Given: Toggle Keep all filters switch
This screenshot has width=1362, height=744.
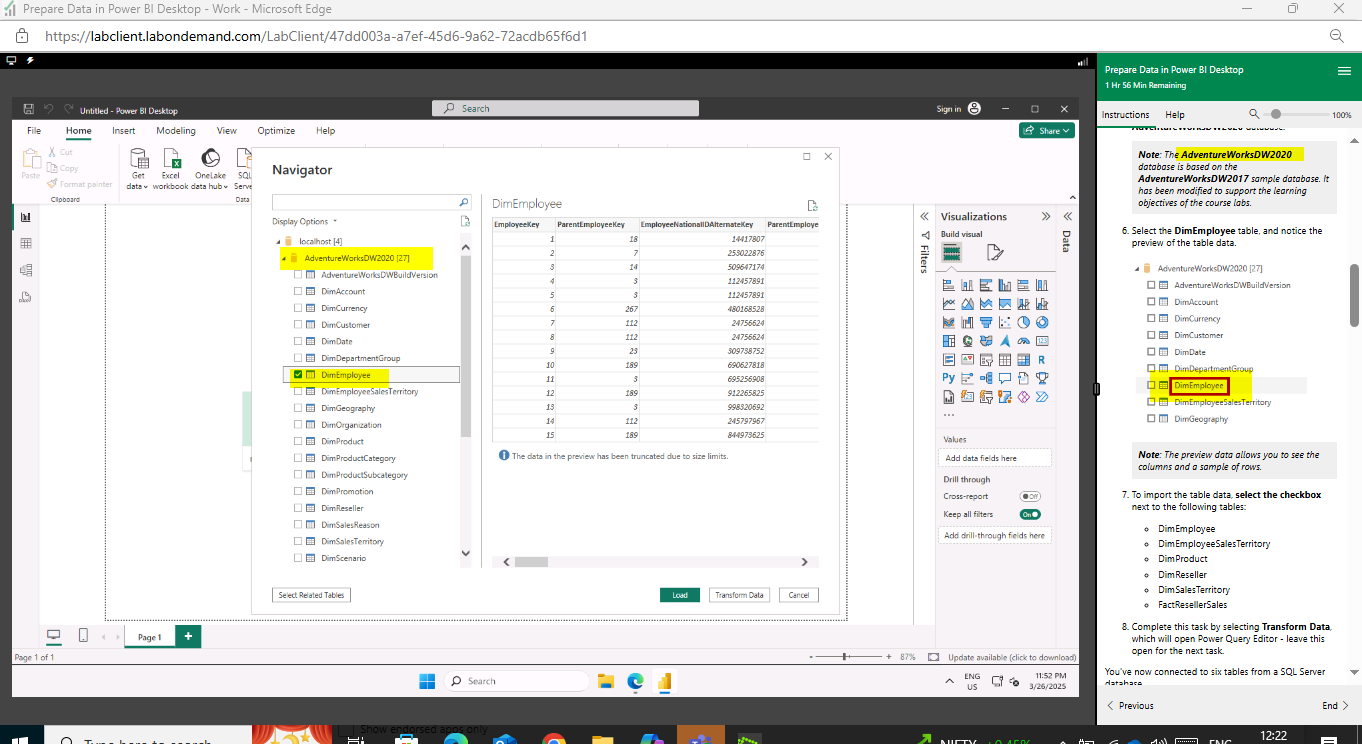Looking at the screenshot, I should coord(1030,514).
